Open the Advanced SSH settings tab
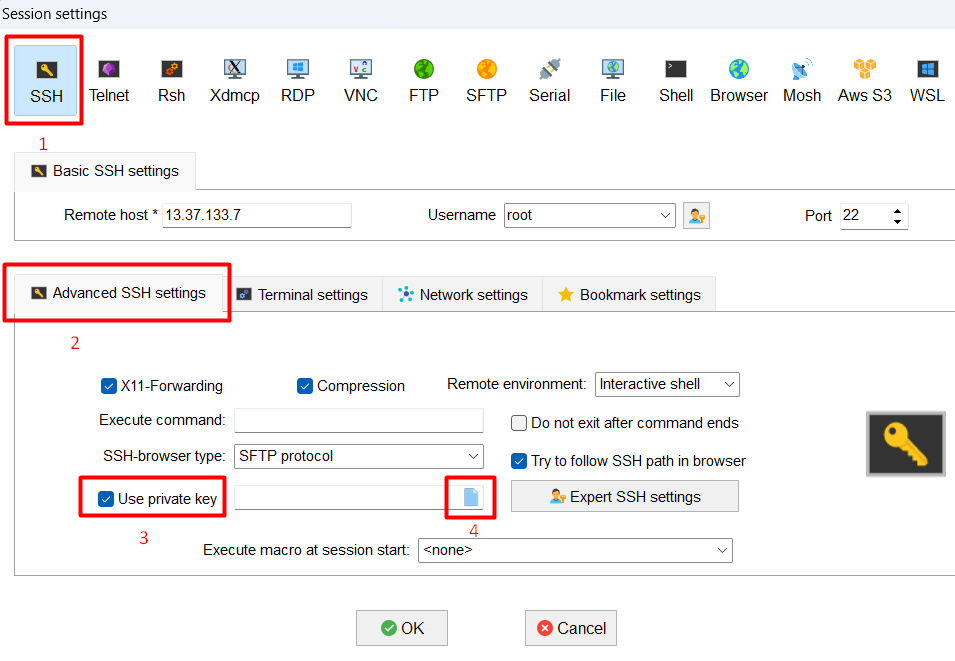 119,293
